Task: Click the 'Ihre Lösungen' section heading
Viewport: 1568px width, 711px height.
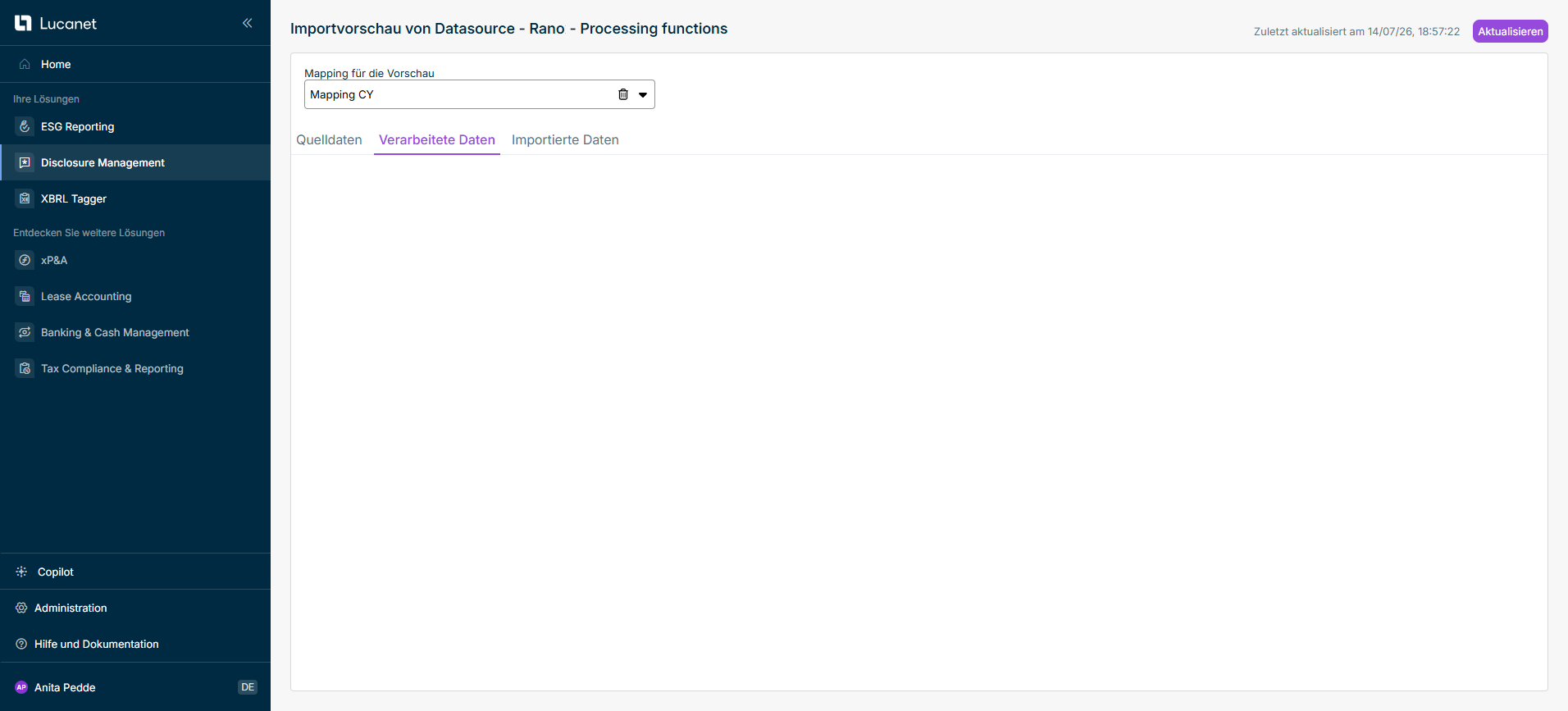Action: point(46,99)
